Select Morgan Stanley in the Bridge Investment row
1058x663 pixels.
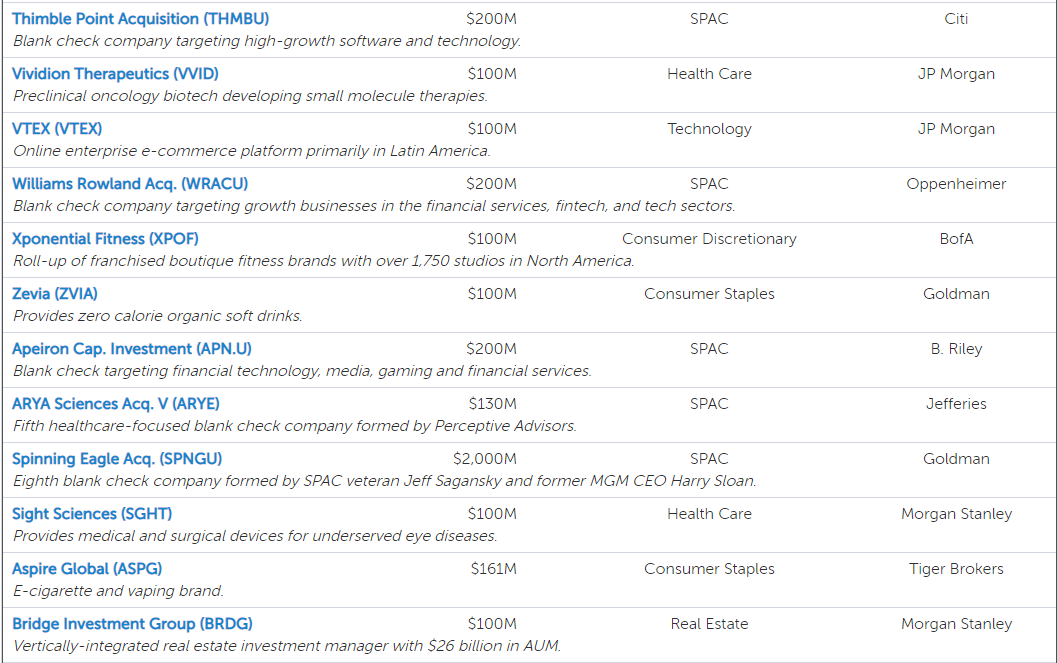tap(956, 623)
